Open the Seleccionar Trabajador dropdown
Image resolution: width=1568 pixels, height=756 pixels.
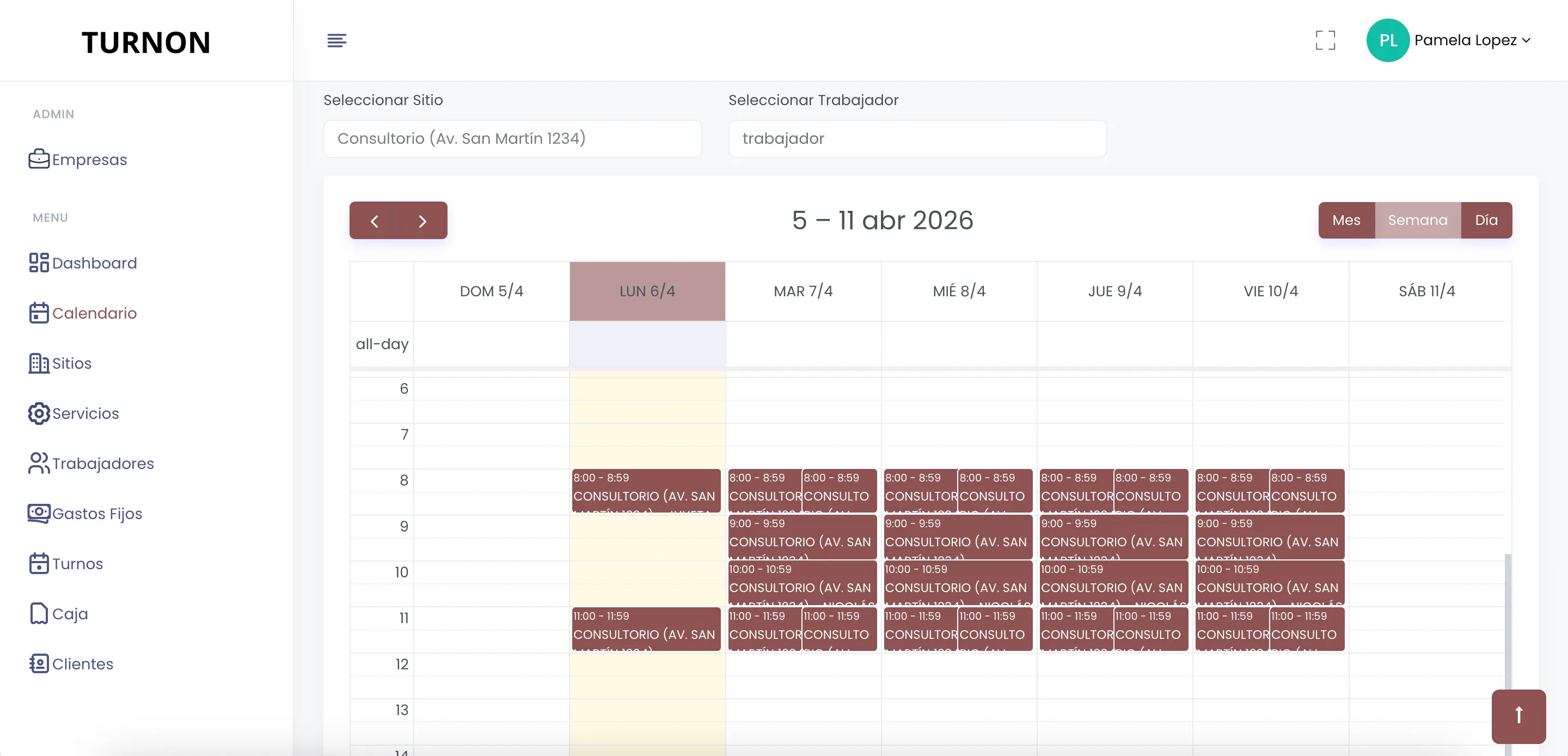pos(917,139)
